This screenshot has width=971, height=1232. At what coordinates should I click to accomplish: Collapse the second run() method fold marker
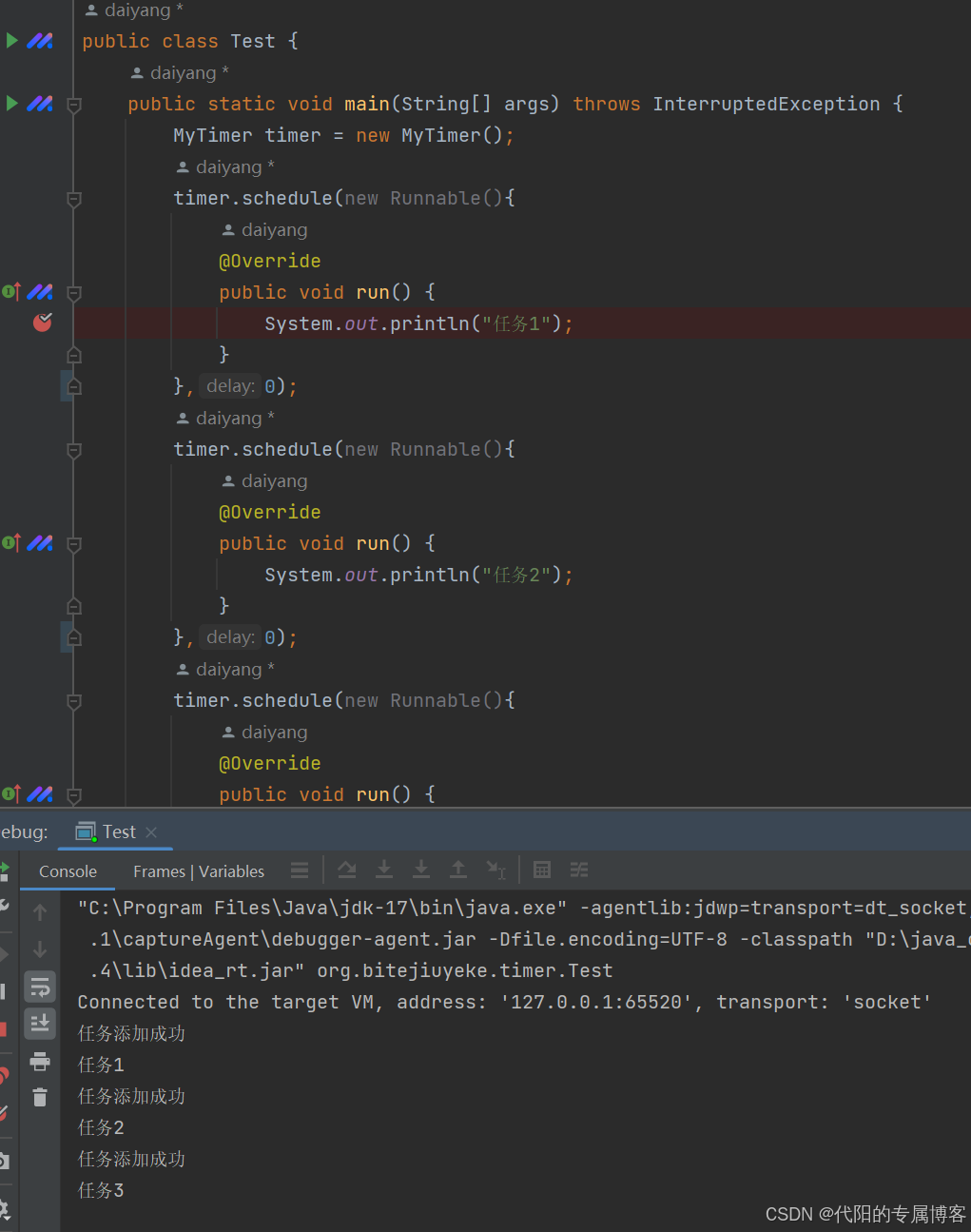pos(74,544)
